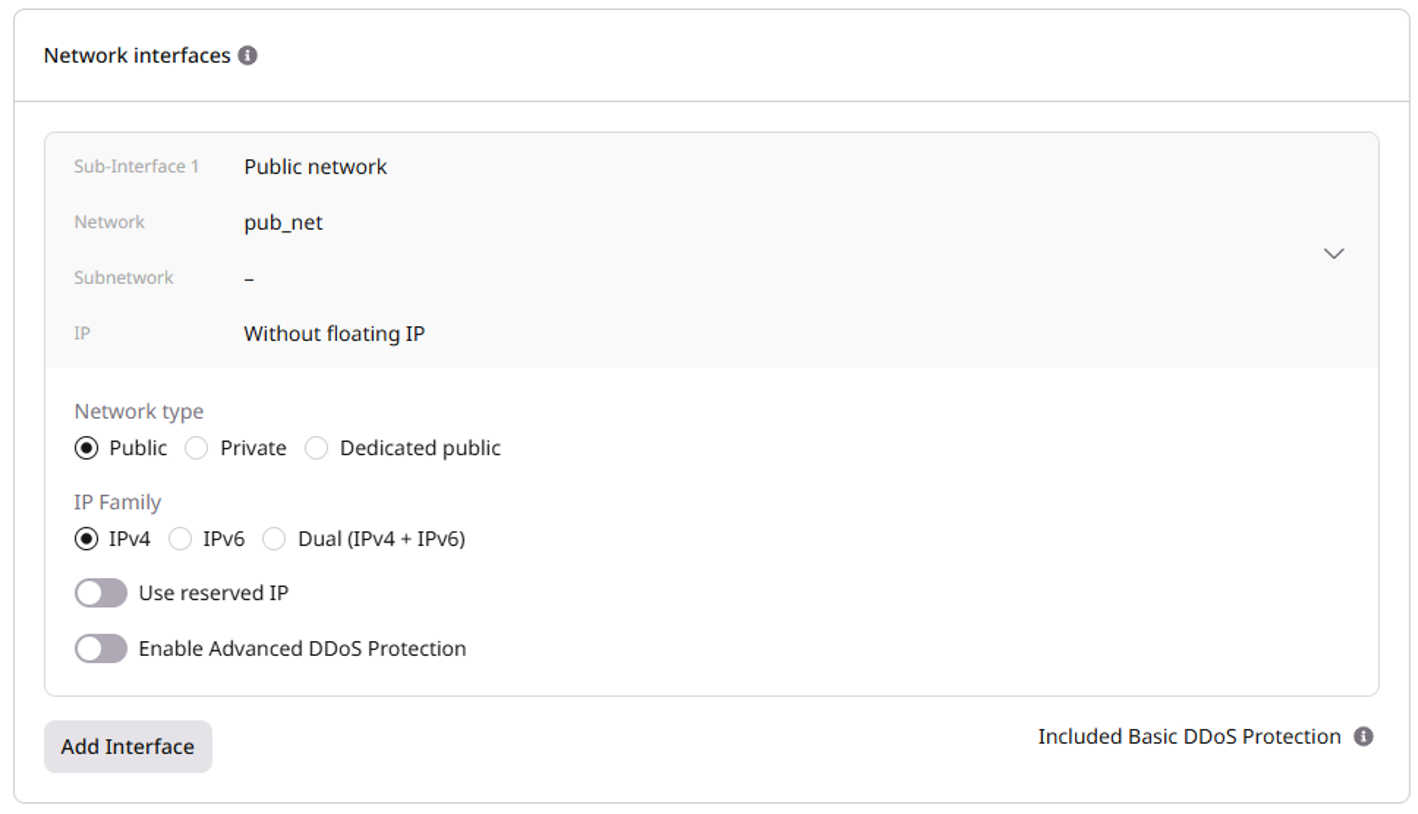1418x814 pixels.
Task: Select the Public network type option
Action: click(85, 448)
